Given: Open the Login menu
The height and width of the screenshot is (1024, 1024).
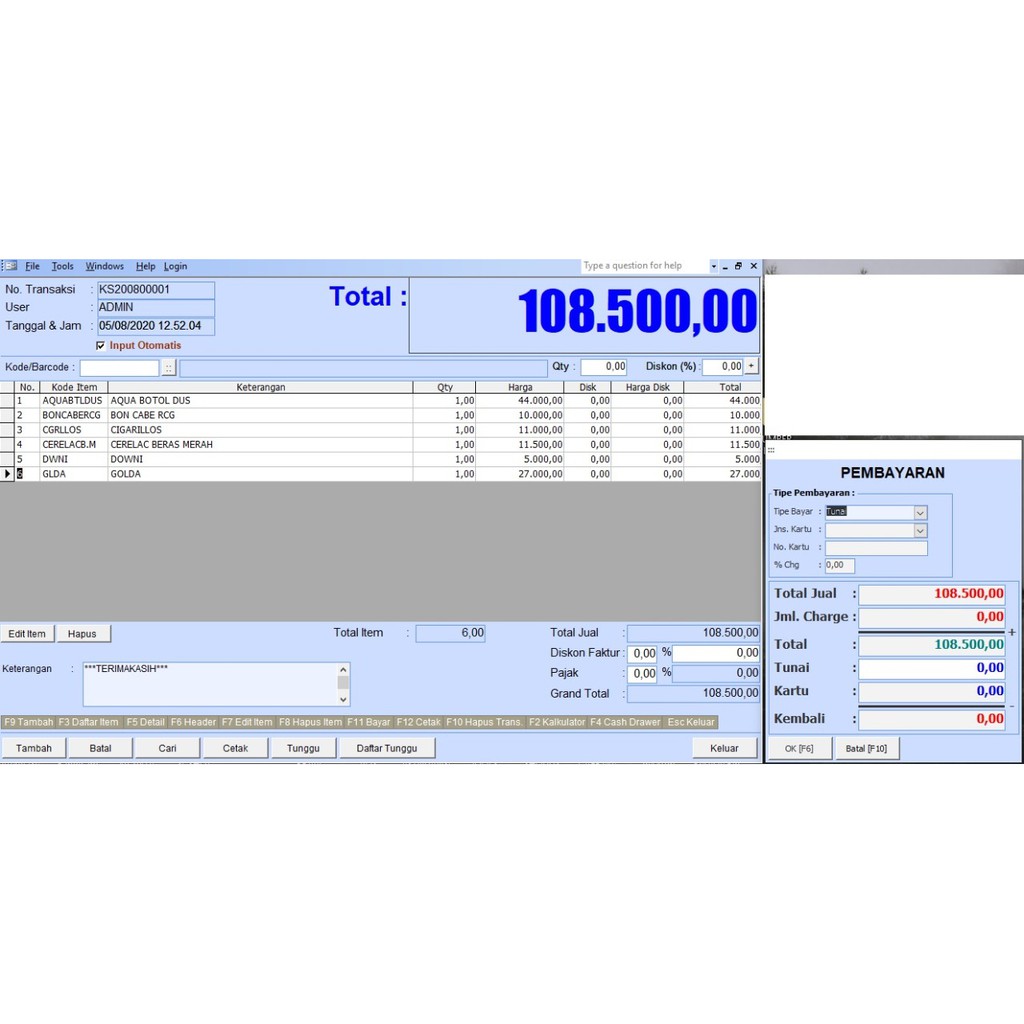Looking at the screenshot, I should (176, 266).
